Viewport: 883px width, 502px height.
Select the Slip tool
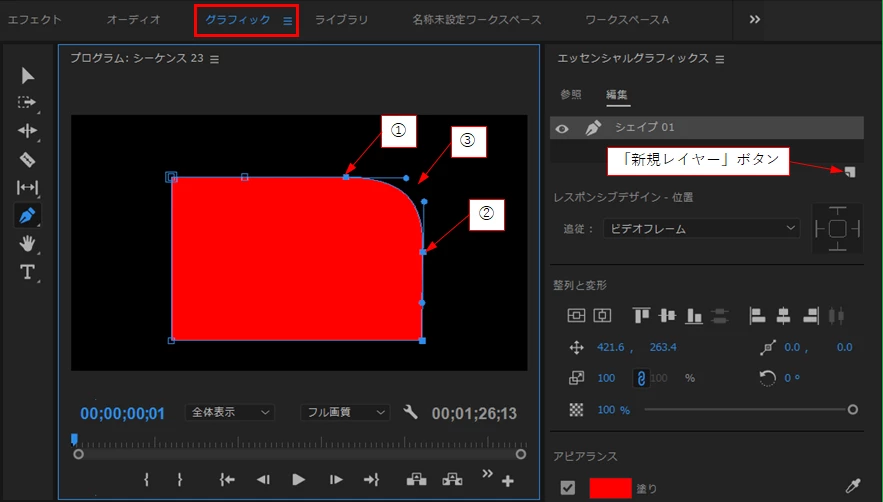(27, 187)
